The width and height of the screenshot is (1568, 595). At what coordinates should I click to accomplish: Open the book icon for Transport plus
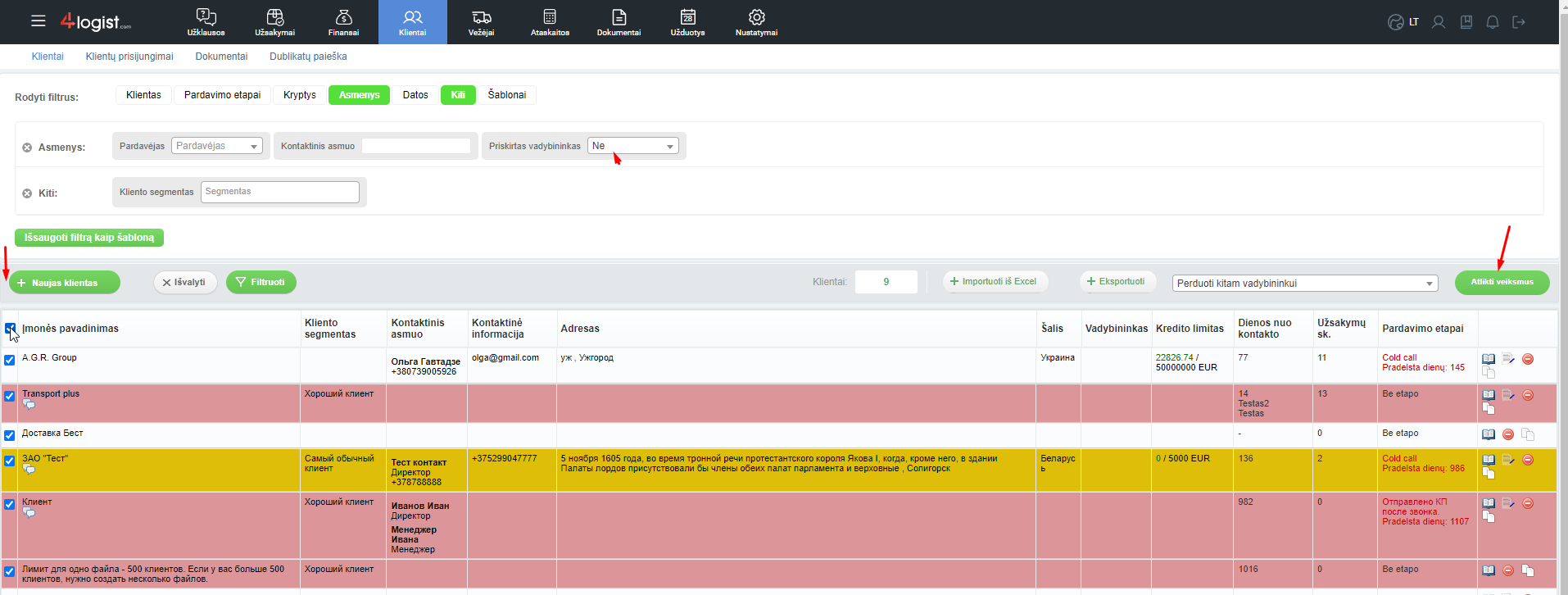click(1489, 395)
